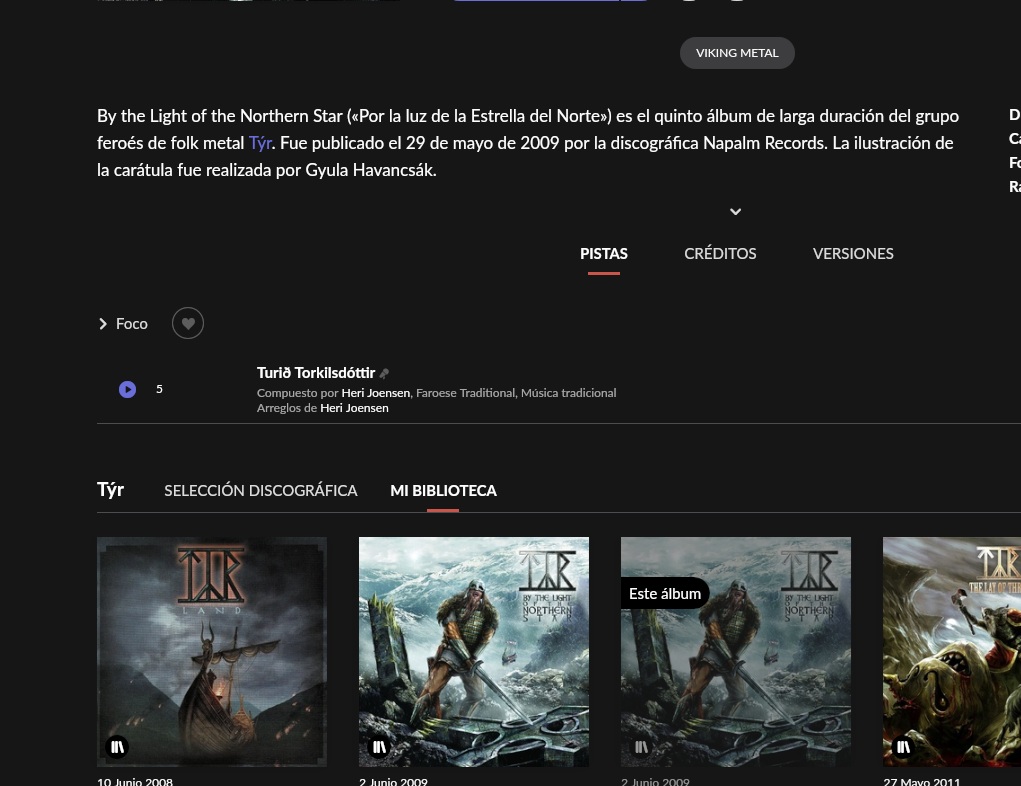Click library icon on Land album cover
The width and height of the screenshot is (1021, 786).
pyautogui.click(x=117, y=747)
